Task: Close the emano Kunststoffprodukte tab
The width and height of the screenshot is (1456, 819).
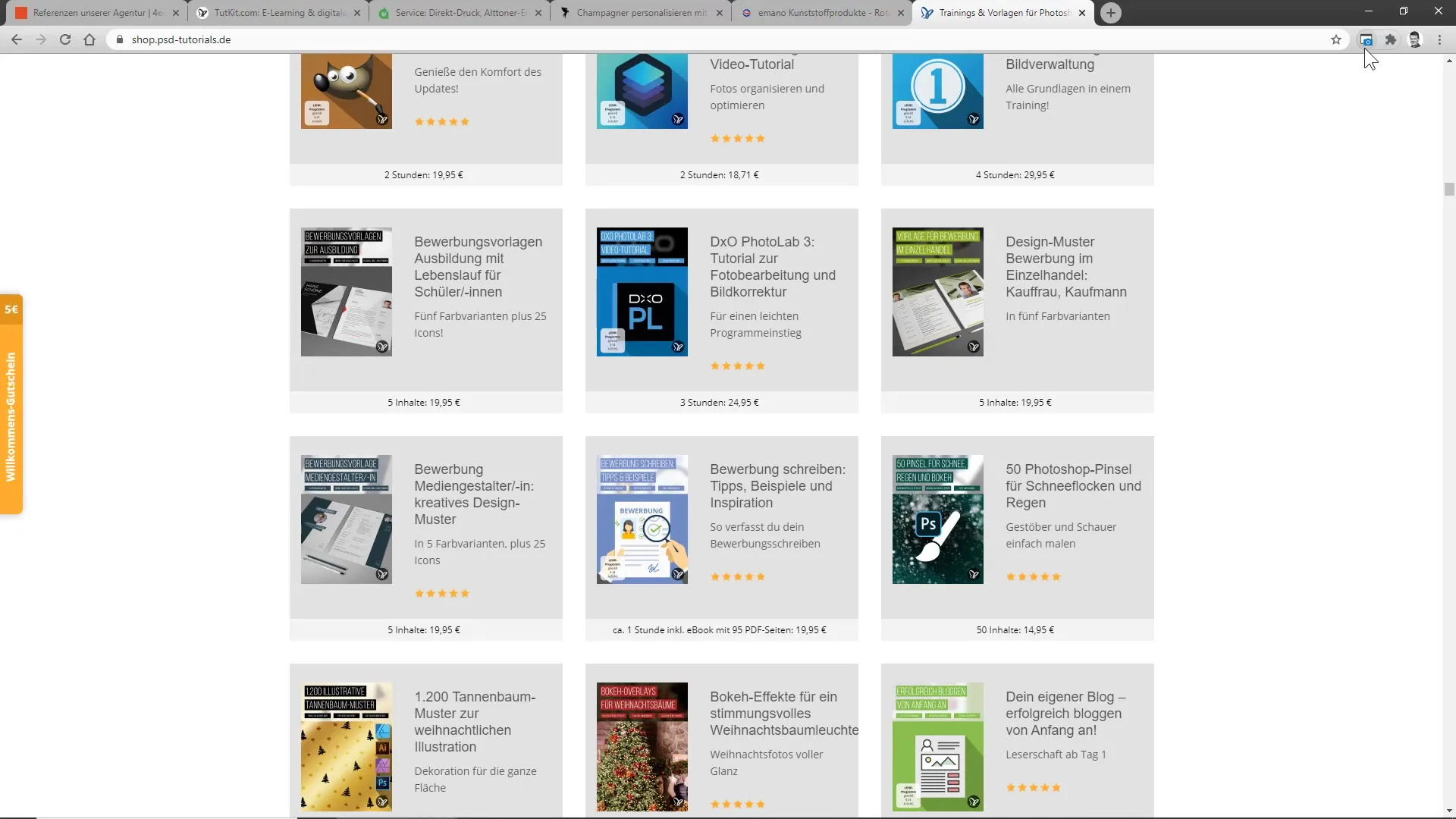Action: pos(901,13)
